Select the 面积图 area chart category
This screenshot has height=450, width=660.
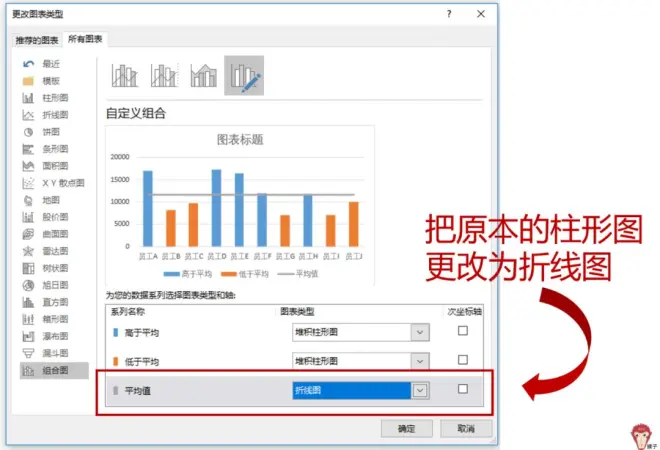[45, 166]
